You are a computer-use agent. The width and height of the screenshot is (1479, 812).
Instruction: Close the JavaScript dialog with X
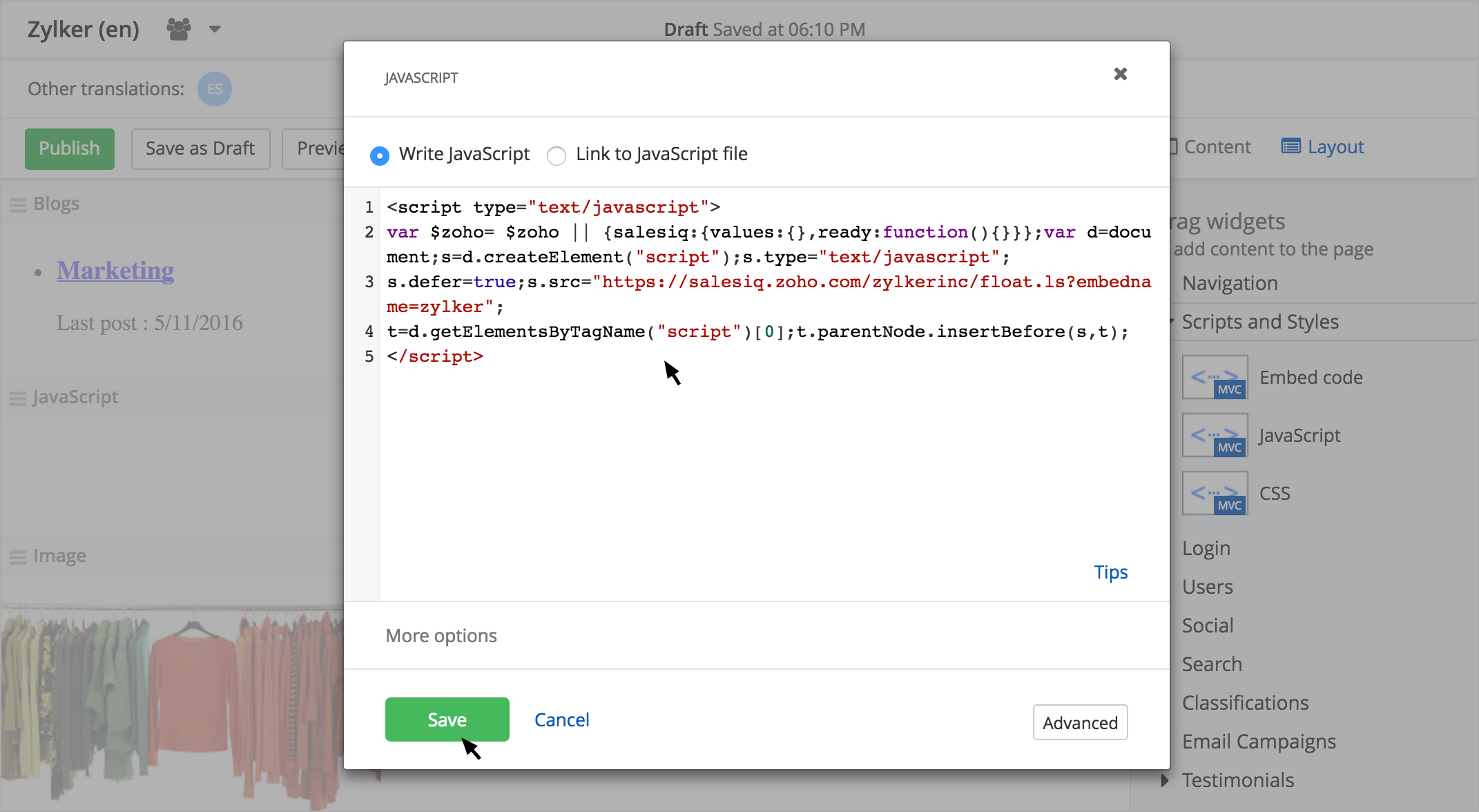pyautogui.click(x=1120, y=74)
